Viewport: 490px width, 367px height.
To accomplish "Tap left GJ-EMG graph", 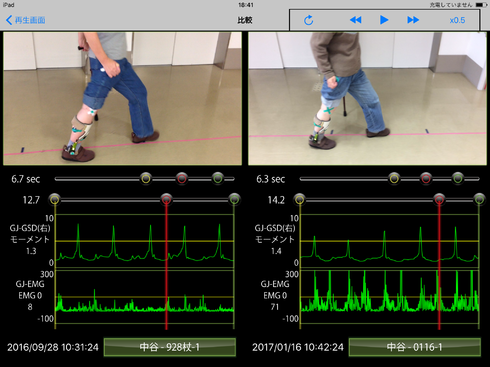I will pos(144,297).
